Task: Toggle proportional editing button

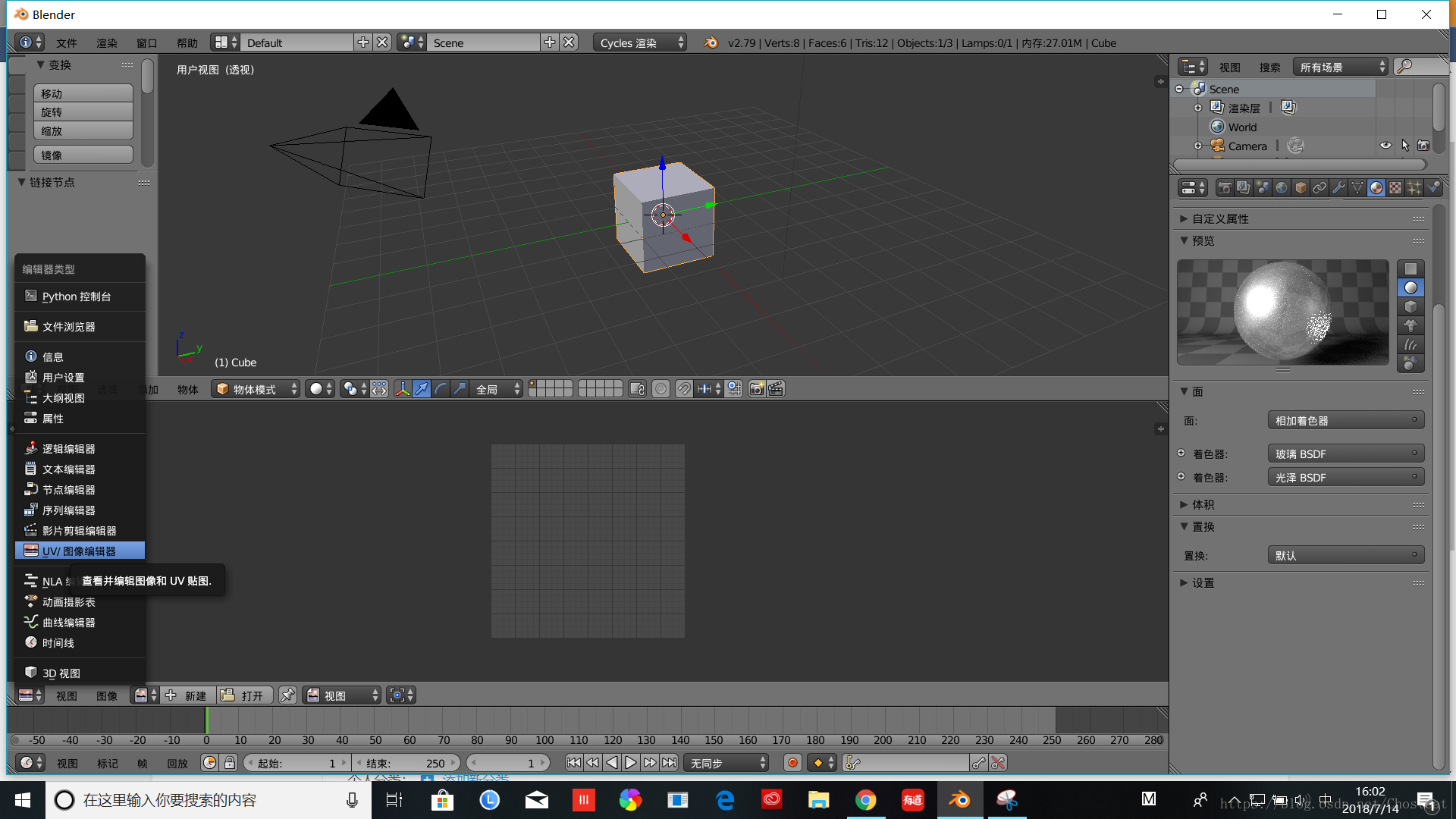Action: click(x=661, y=389)
